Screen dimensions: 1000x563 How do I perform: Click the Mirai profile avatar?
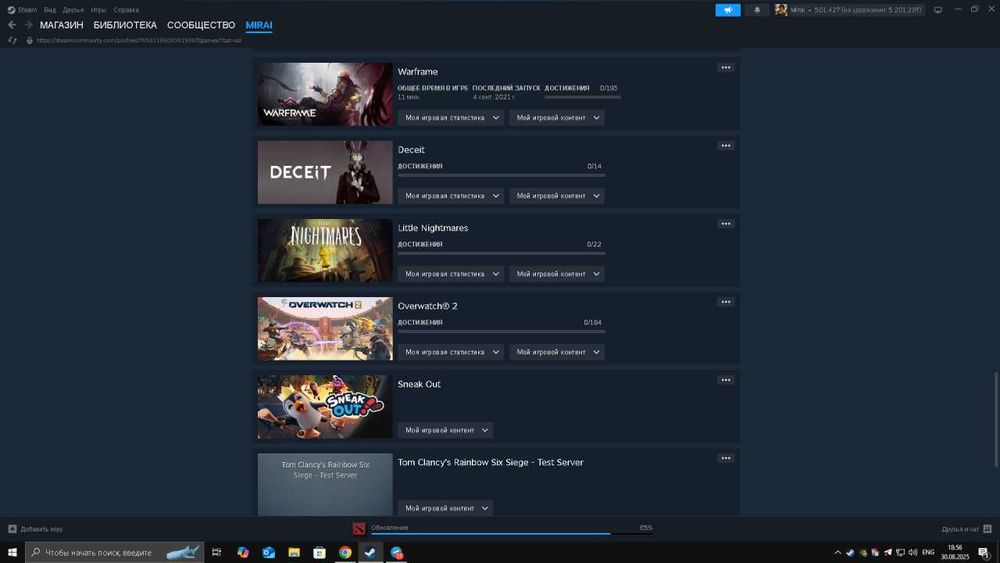(x=781, y=10)
